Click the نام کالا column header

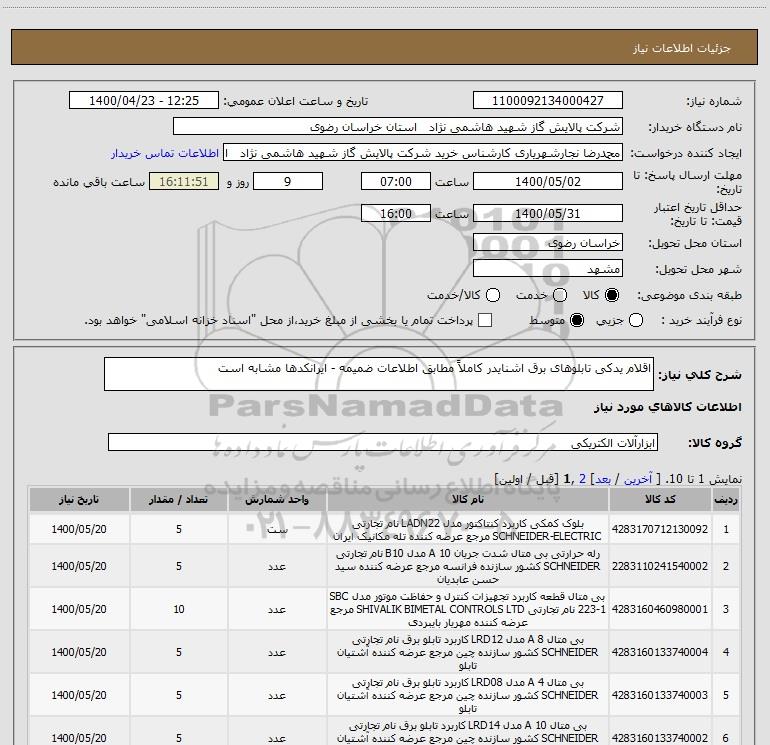pos(467,499)
